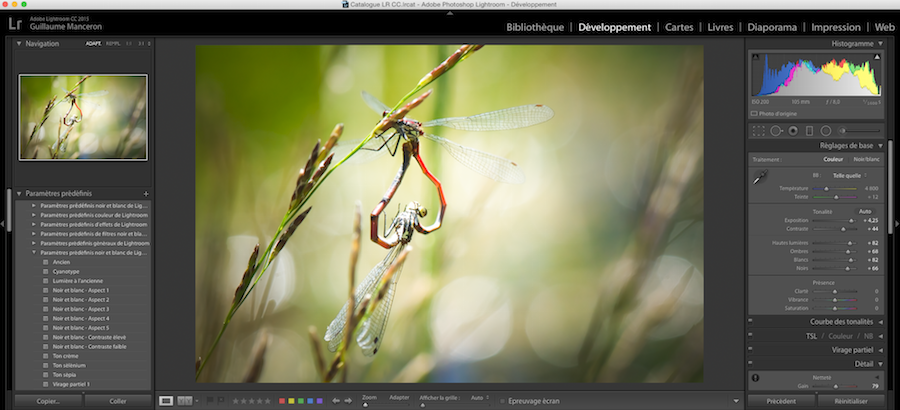Toggle highlight clipping indicator in histogram
The height and width of the screenshot is (410, 900).
(876, 56)
